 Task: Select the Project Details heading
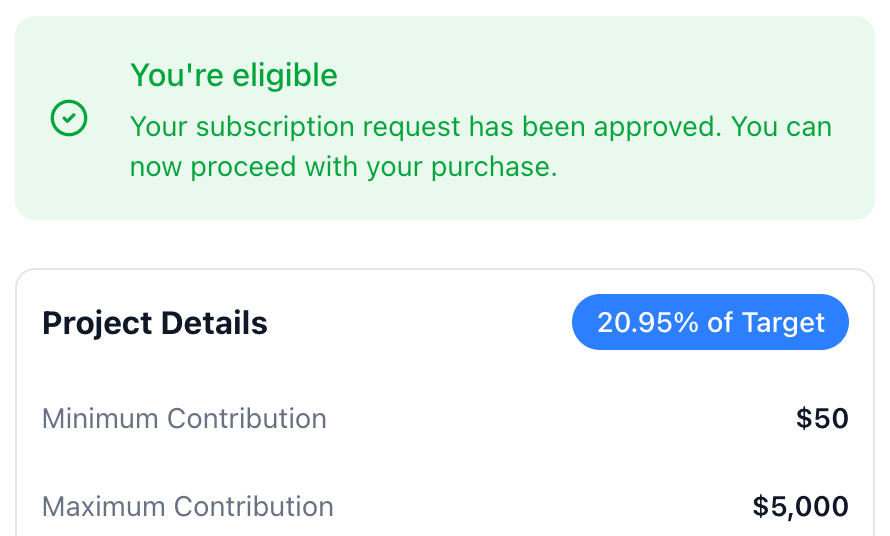[154, 323]
